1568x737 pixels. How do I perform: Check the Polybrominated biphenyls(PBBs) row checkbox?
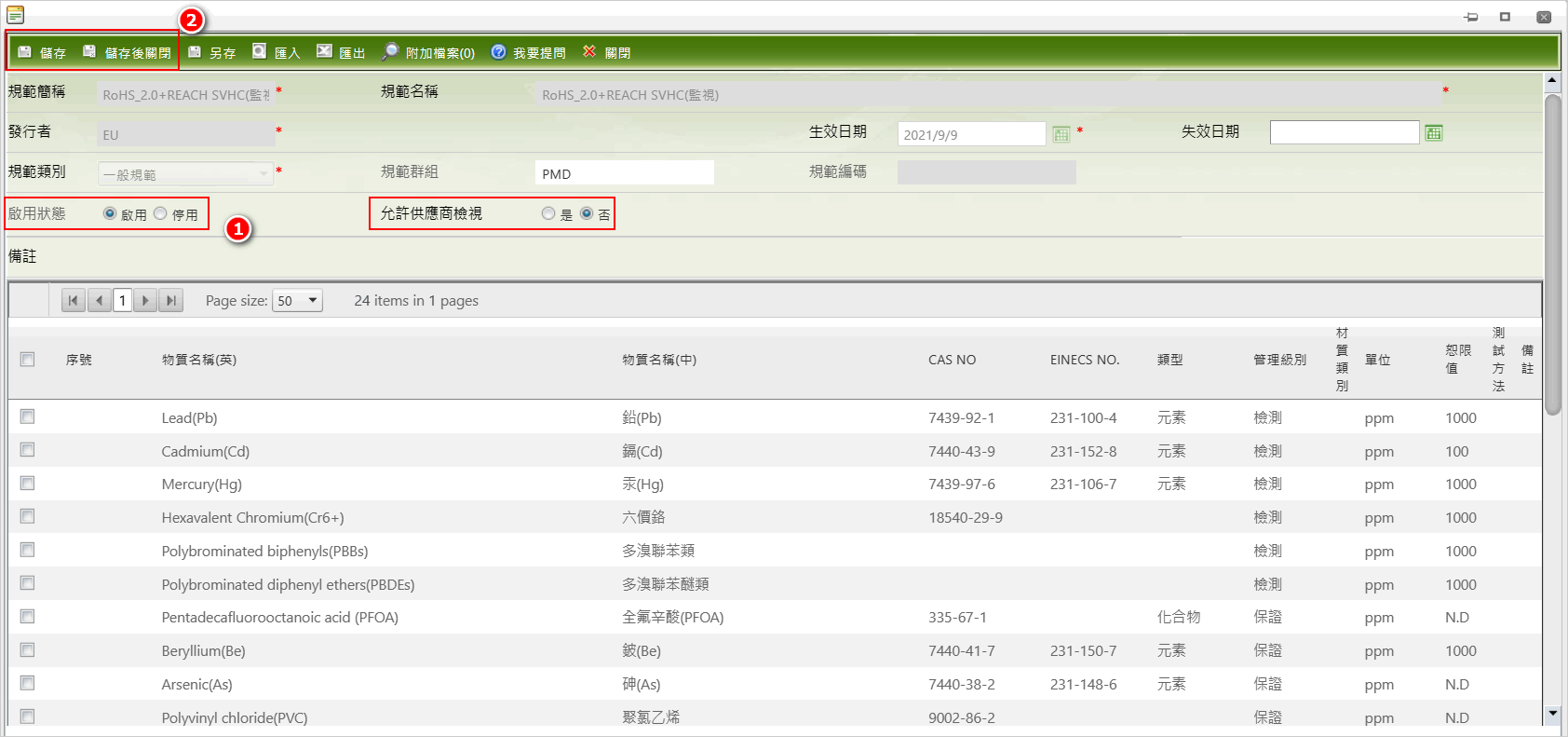28,550
